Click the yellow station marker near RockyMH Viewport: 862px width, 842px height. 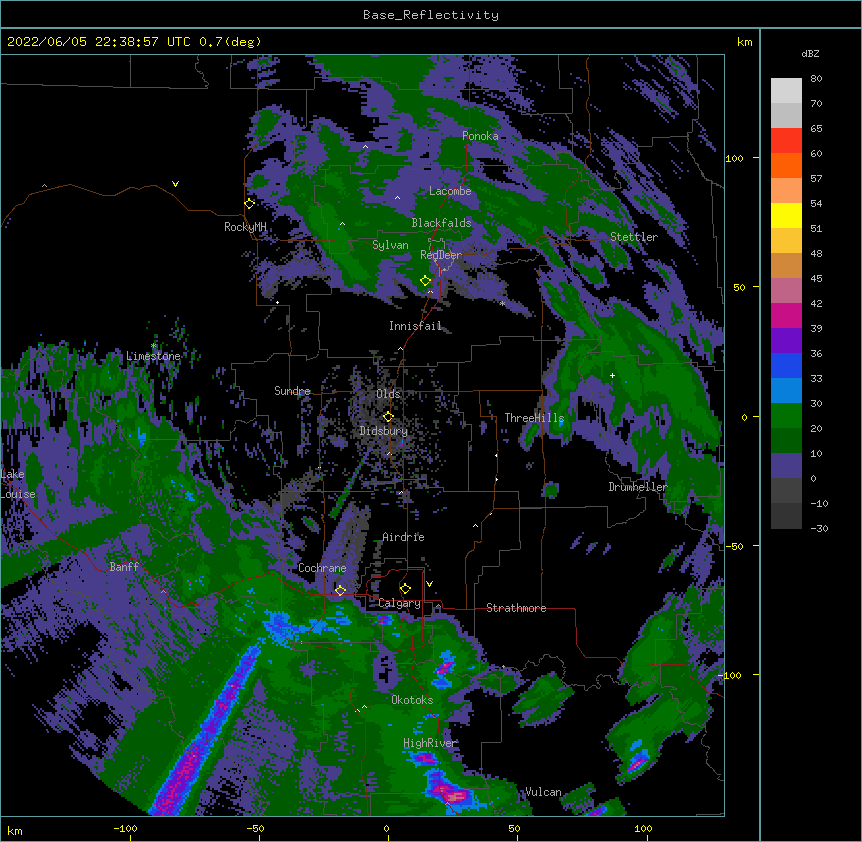pyautogui.click(x=250, y=204)
